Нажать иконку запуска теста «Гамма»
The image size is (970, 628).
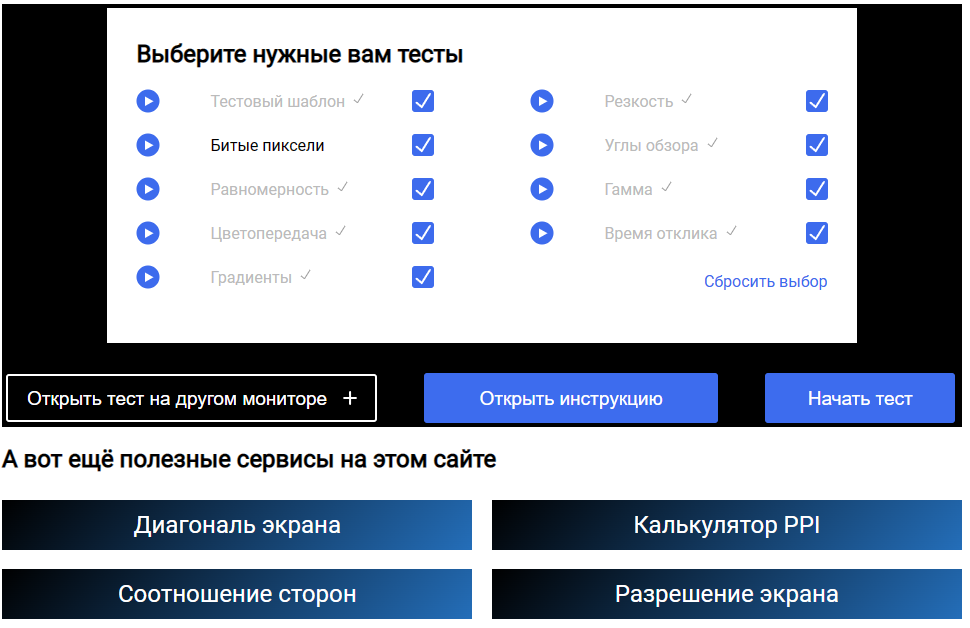(x=541, y=189)
